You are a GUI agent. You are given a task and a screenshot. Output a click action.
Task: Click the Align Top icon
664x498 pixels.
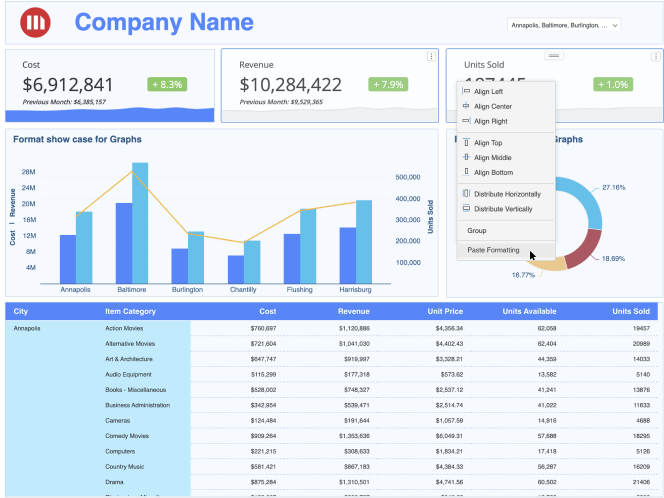tap(466, 143)
